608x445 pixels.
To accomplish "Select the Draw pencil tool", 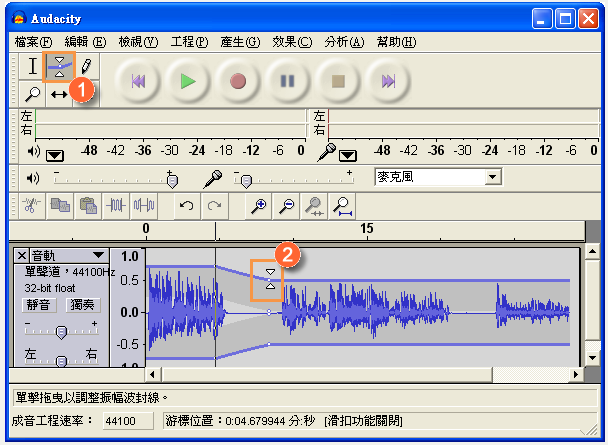I will (86, 67).
